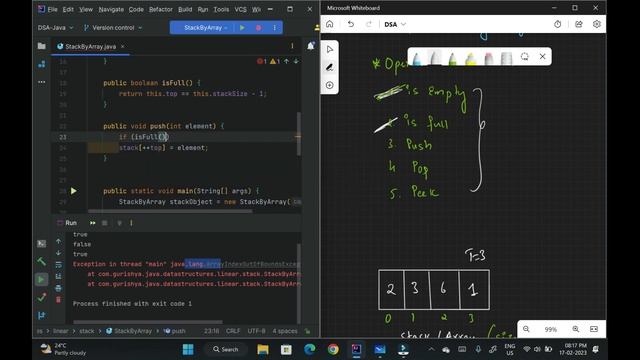Screen dimensions: 640x360
Task: Open the Git tool window icon
Action: point(42,316)
